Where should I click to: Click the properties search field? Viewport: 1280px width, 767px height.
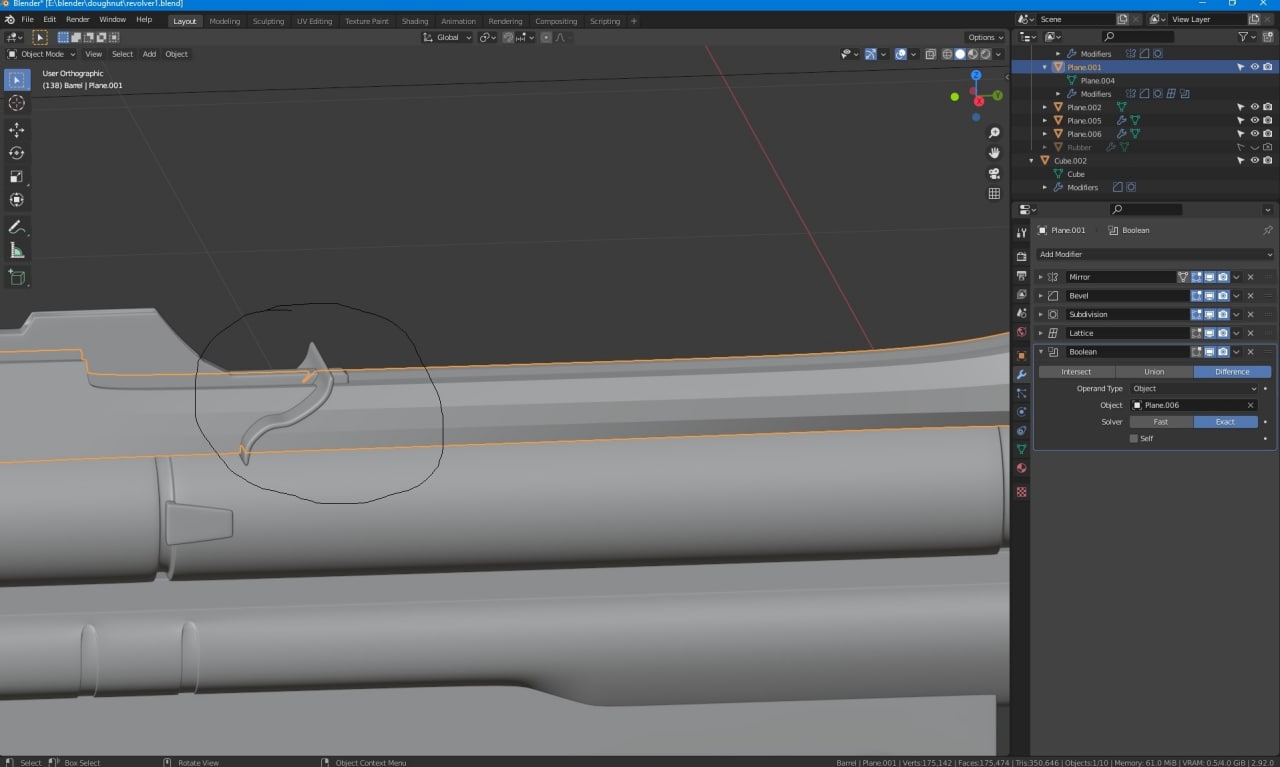(x=1146, y=209)
